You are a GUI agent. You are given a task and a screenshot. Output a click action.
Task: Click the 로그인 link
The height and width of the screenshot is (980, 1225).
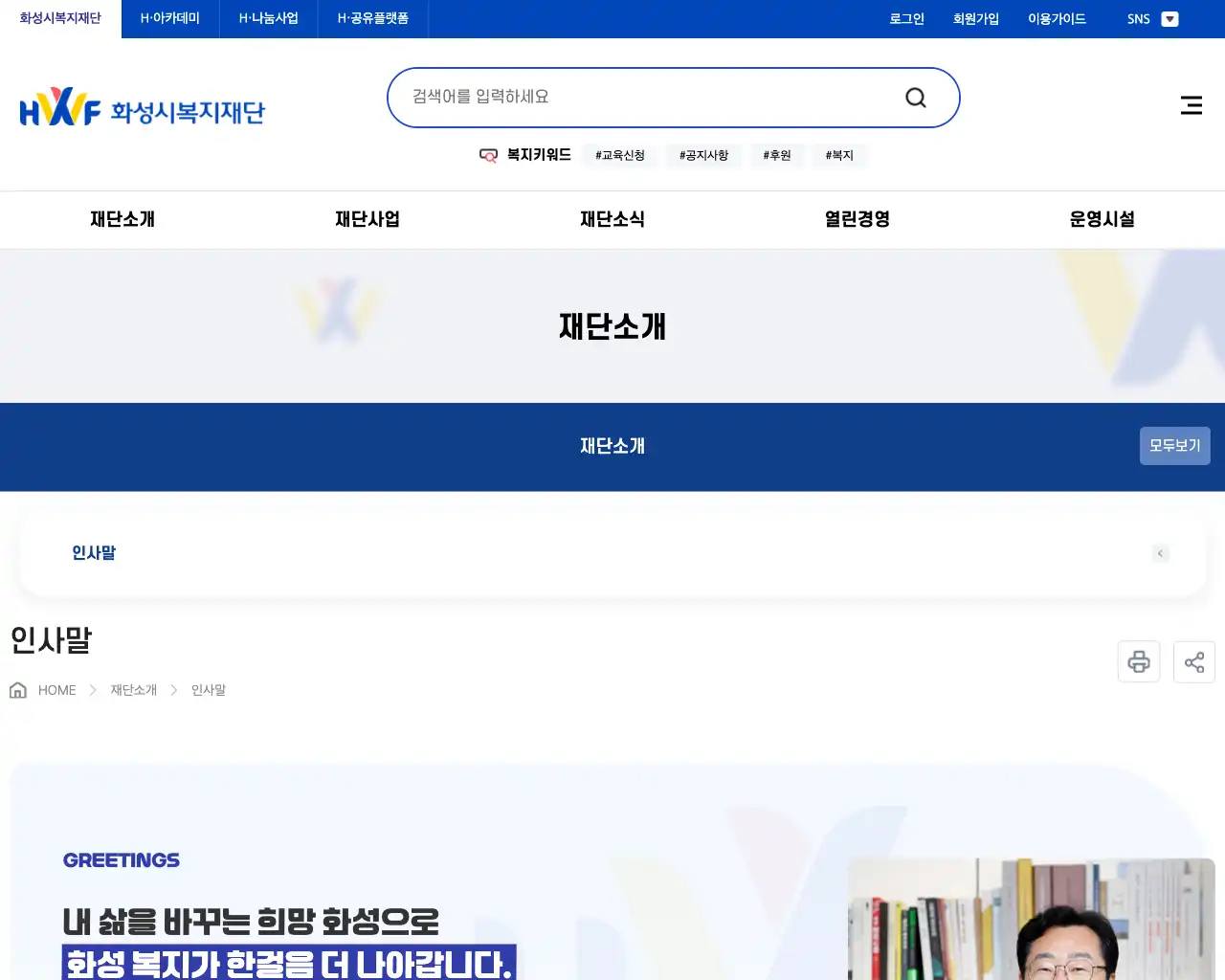coord(905,18)
